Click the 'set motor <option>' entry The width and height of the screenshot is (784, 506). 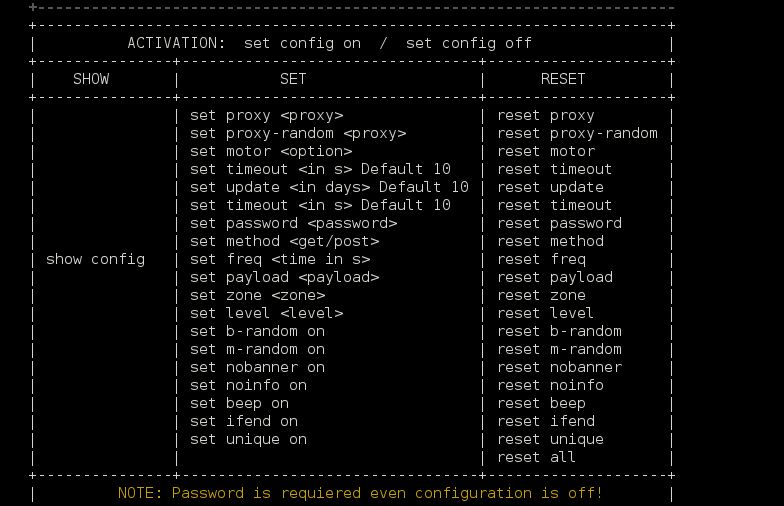(270, 151)
